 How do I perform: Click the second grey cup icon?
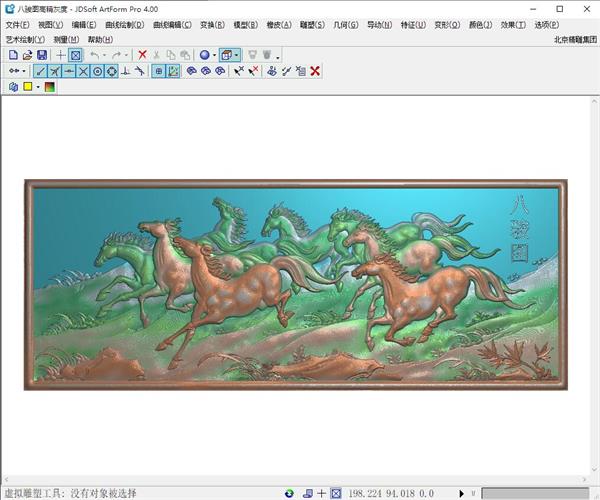click(x=267, y=55)
